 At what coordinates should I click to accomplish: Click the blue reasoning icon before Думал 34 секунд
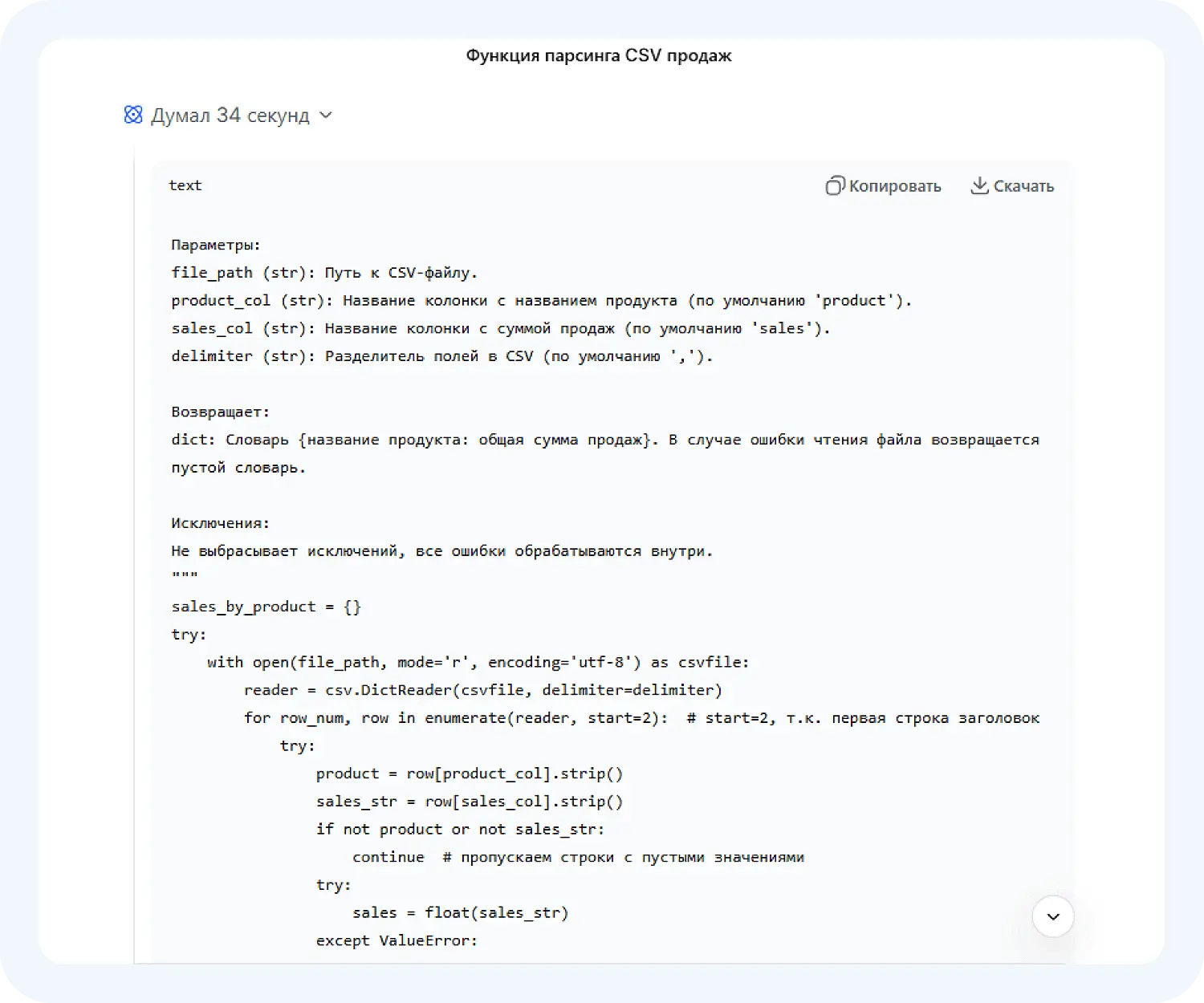pyautogui.click(x=133, y=115)
